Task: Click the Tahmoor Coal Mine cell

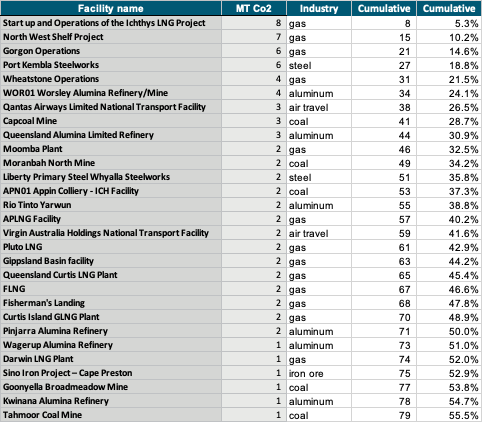Action: click(x=111, y=415)
